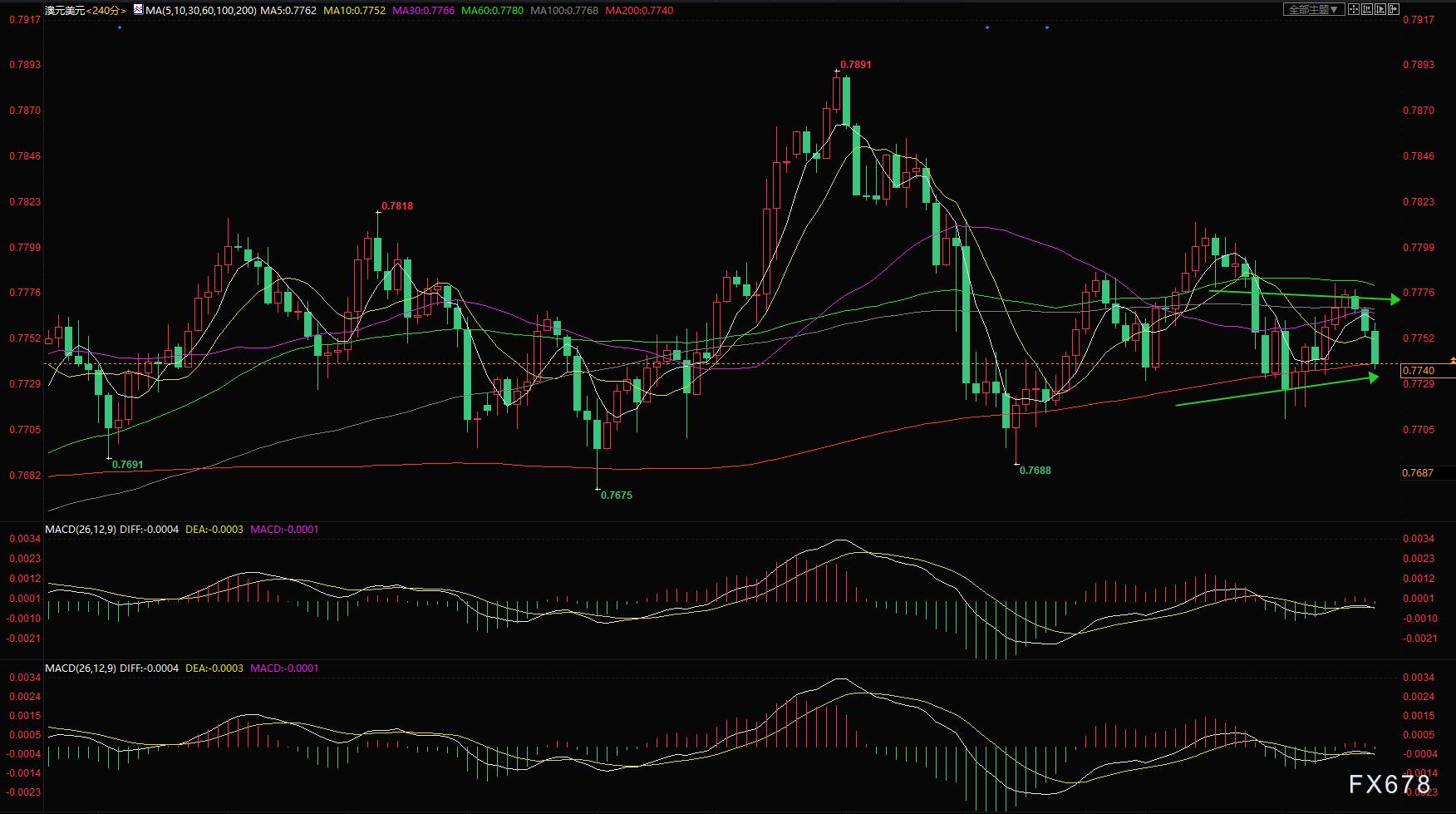Click the 0.7691 low price marker
This screenshot has width=1456, height=814.
pyautogui.click(x=128, y=464)
